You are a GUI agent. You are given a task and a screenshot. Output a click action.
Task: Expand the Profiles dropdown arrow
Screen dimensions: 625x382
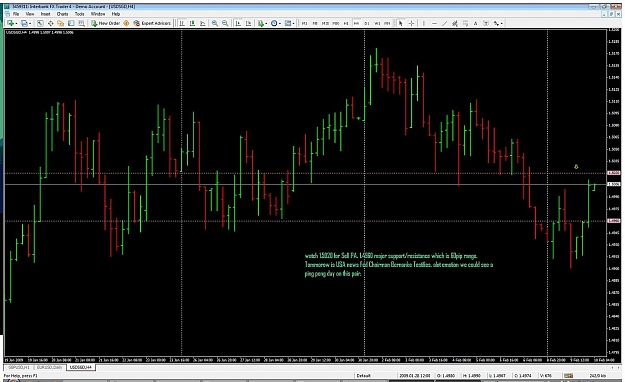click(x=30, y=24)
